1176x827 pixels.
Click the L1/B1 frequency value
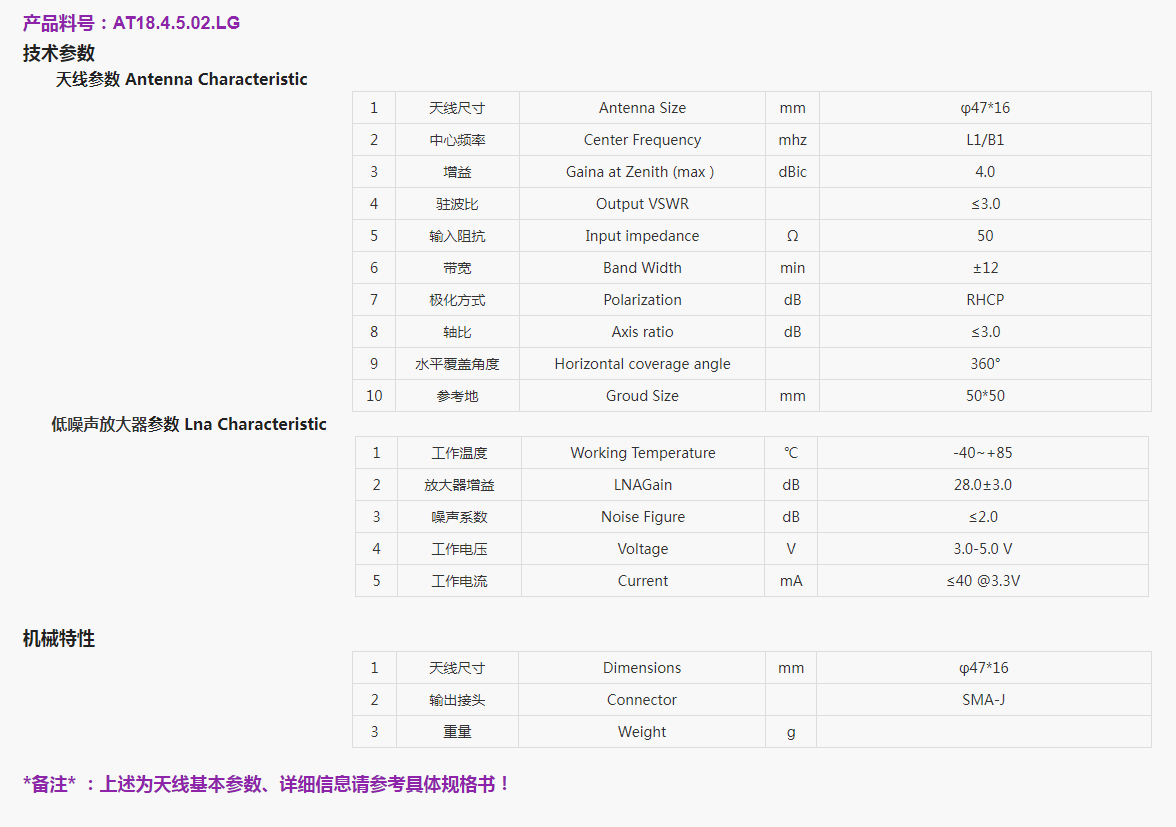click(985, 140)
